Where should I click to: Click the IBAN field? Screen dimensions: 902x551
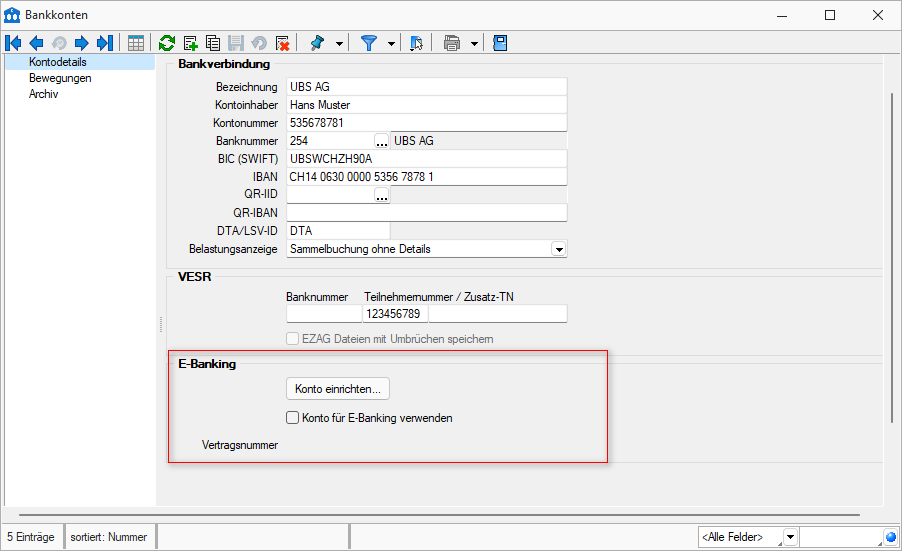tap(426, 177)
